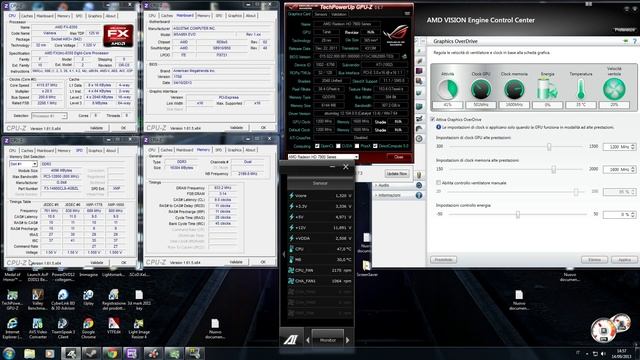Switch to the Sensors tab in GPU-Z
The image size is (640, 360).
point(321,14)
